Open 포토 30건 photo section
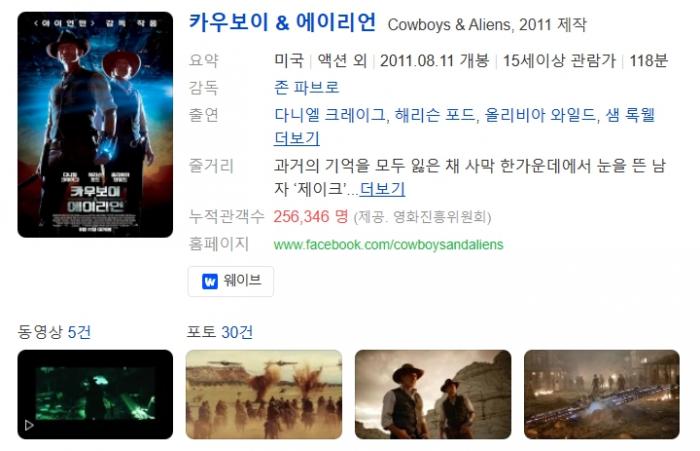This screenshot has width=700, height=451. coord(220,332)
